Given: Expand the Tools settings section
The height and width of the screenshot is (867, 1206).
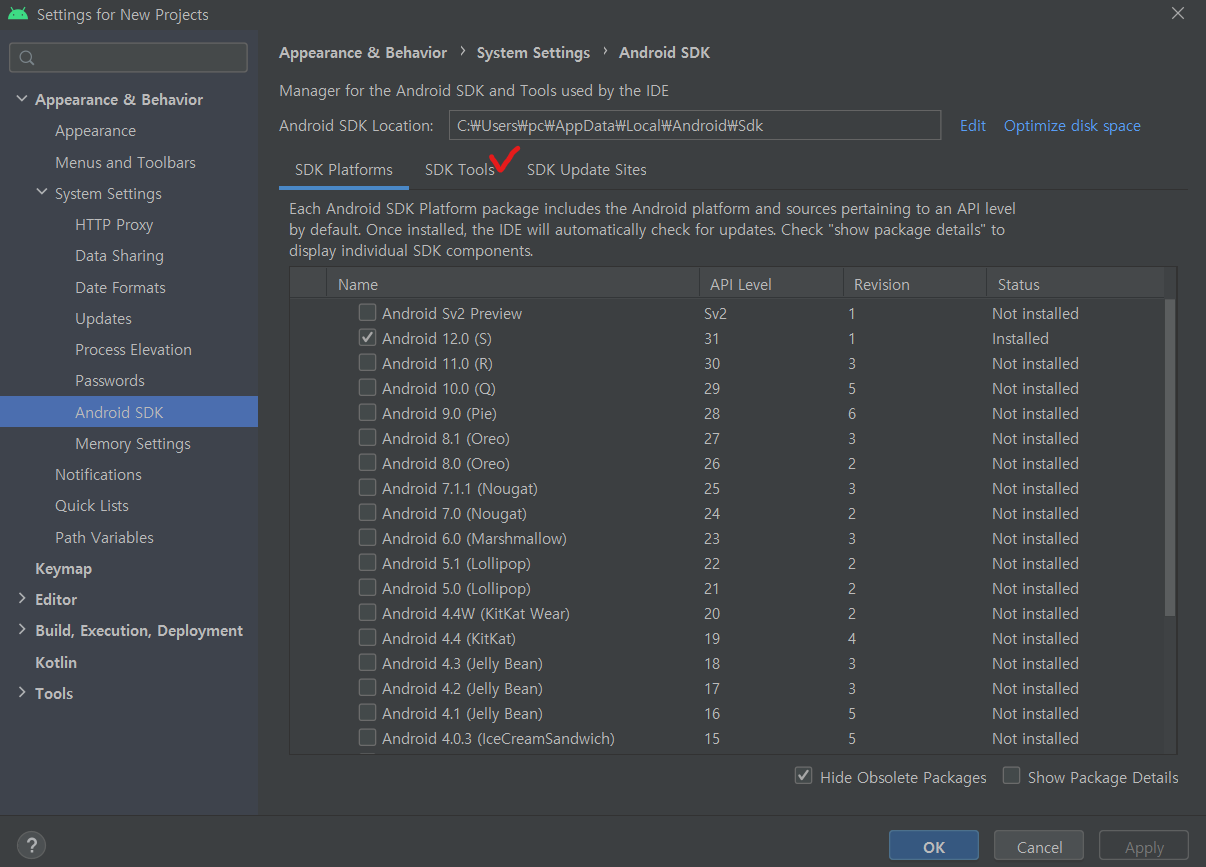Looking at the screenshot, I should coord(22,693).
